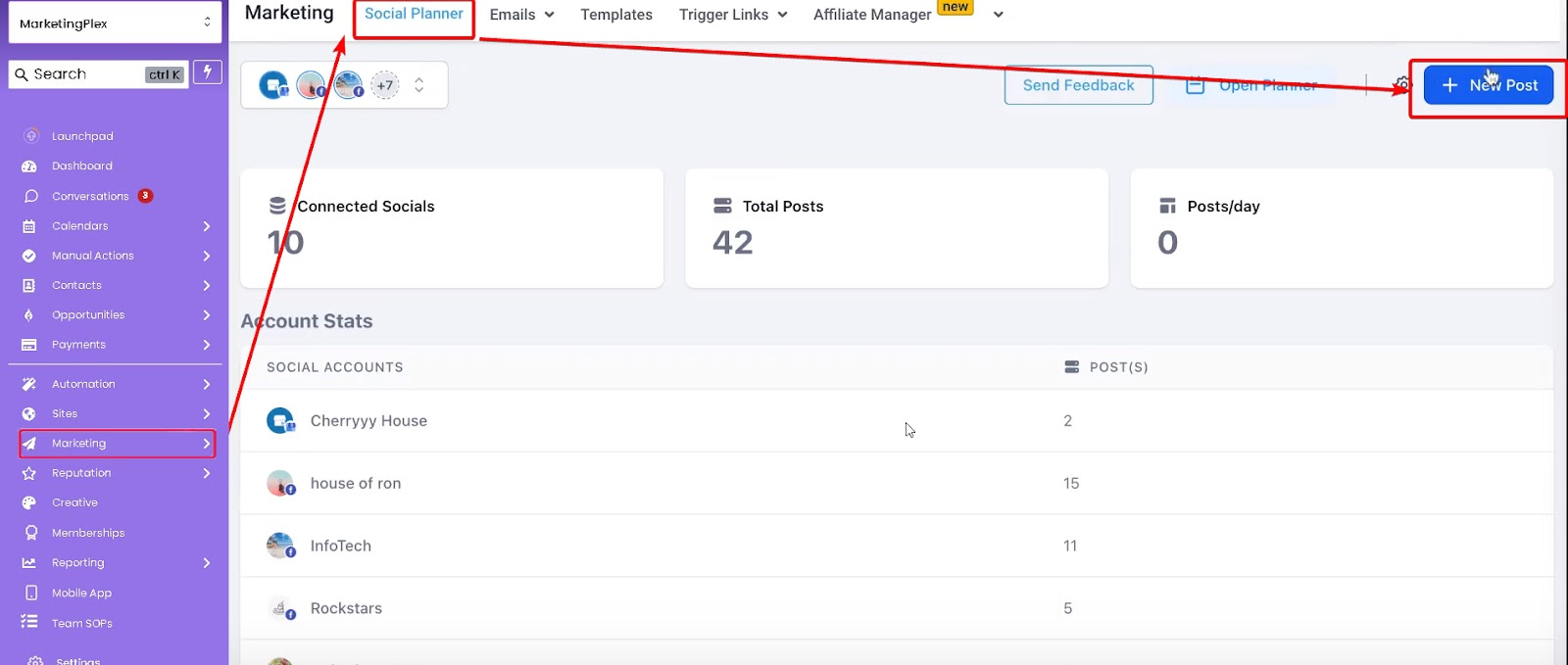Expand the Payments submenu arrow
Screen dimensions: 1568x665
[x=206, y=345]
